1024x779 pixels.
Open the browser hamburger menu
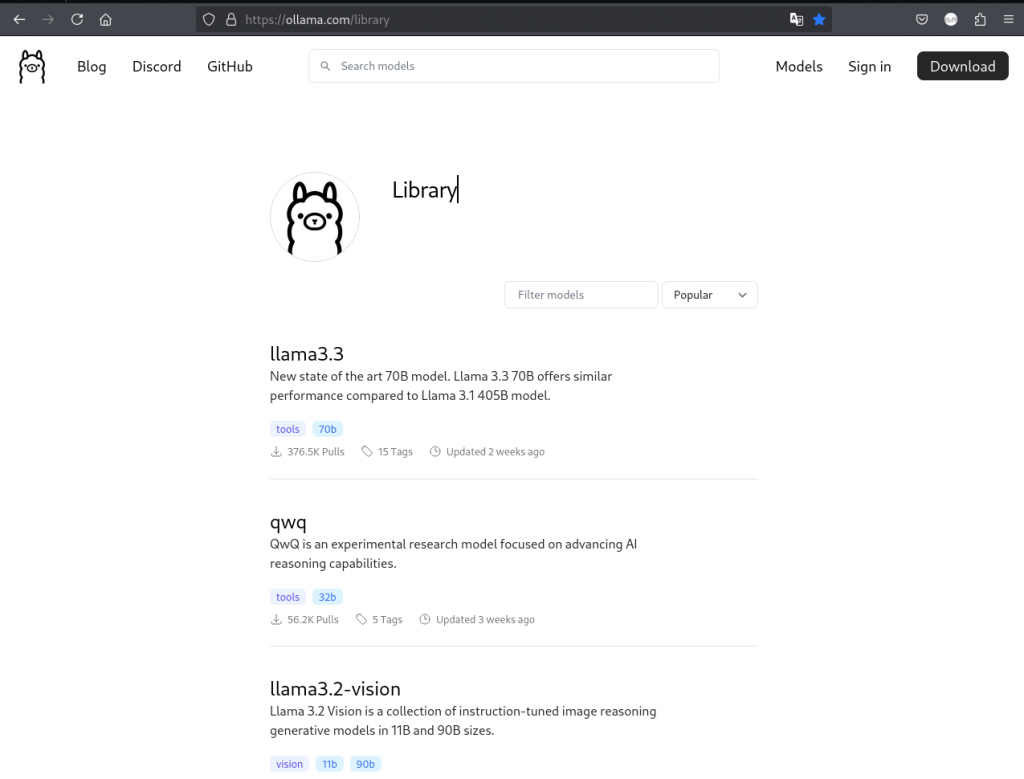click(x=1008, y=20)
